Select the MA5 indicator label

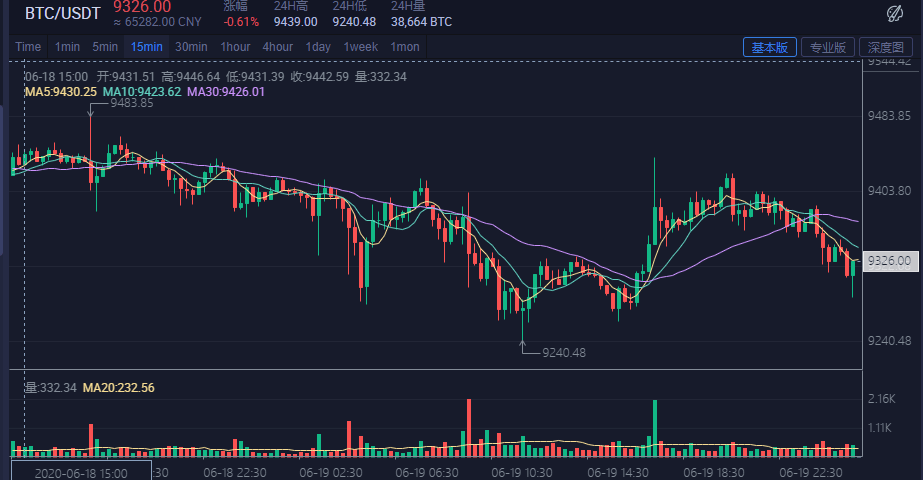[x=61, y=92]
